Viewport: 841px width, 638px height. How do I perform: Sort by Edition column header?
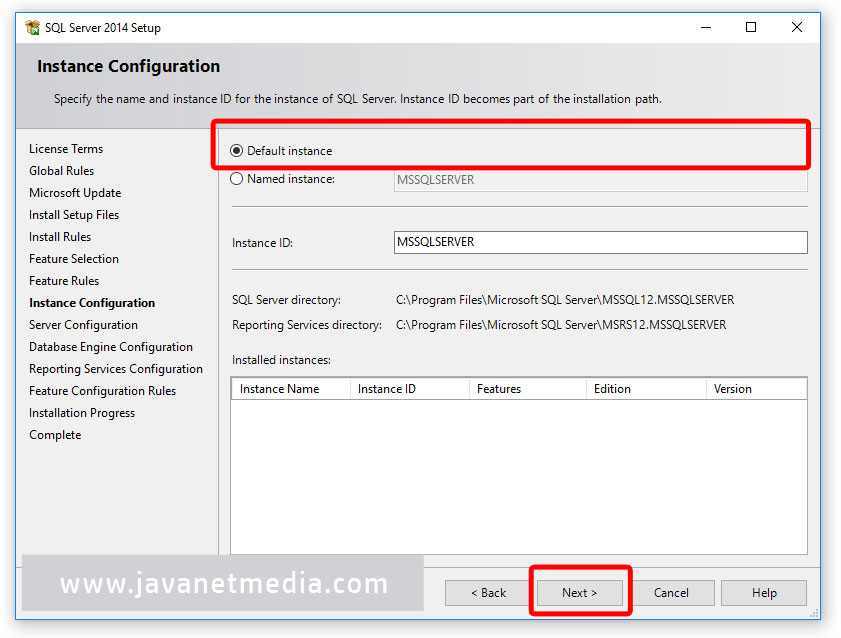646,389
